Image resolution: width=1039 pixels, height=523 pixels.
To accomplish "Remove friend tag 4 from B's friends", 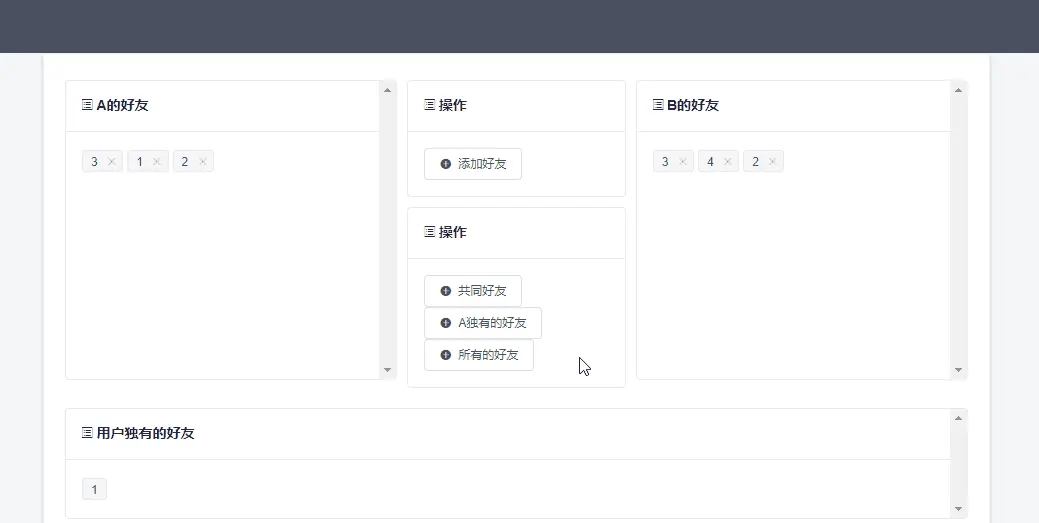I will [728, 162].
